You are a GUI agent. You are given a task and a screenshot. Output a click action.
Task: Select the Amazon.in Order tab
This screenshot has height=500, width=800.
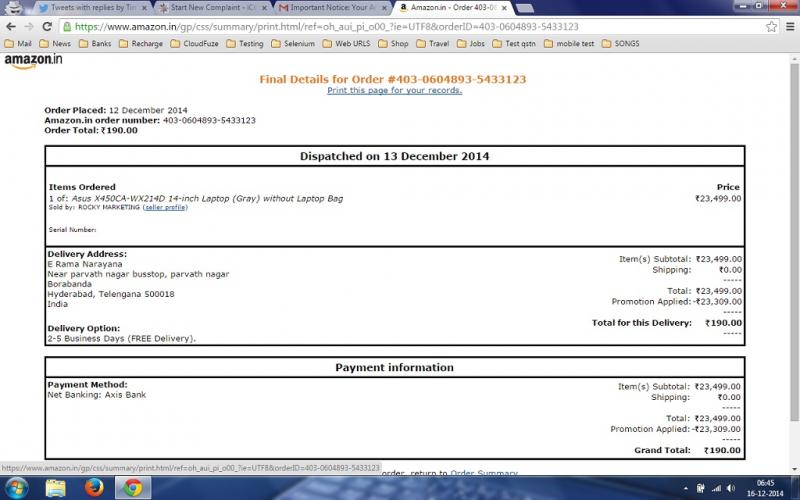click(452, 8)
